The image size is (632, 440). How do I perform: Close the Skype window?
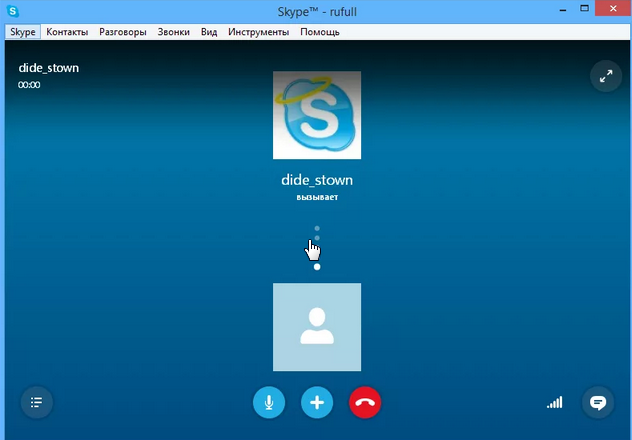pyautogui.click(x=613, y=9)
